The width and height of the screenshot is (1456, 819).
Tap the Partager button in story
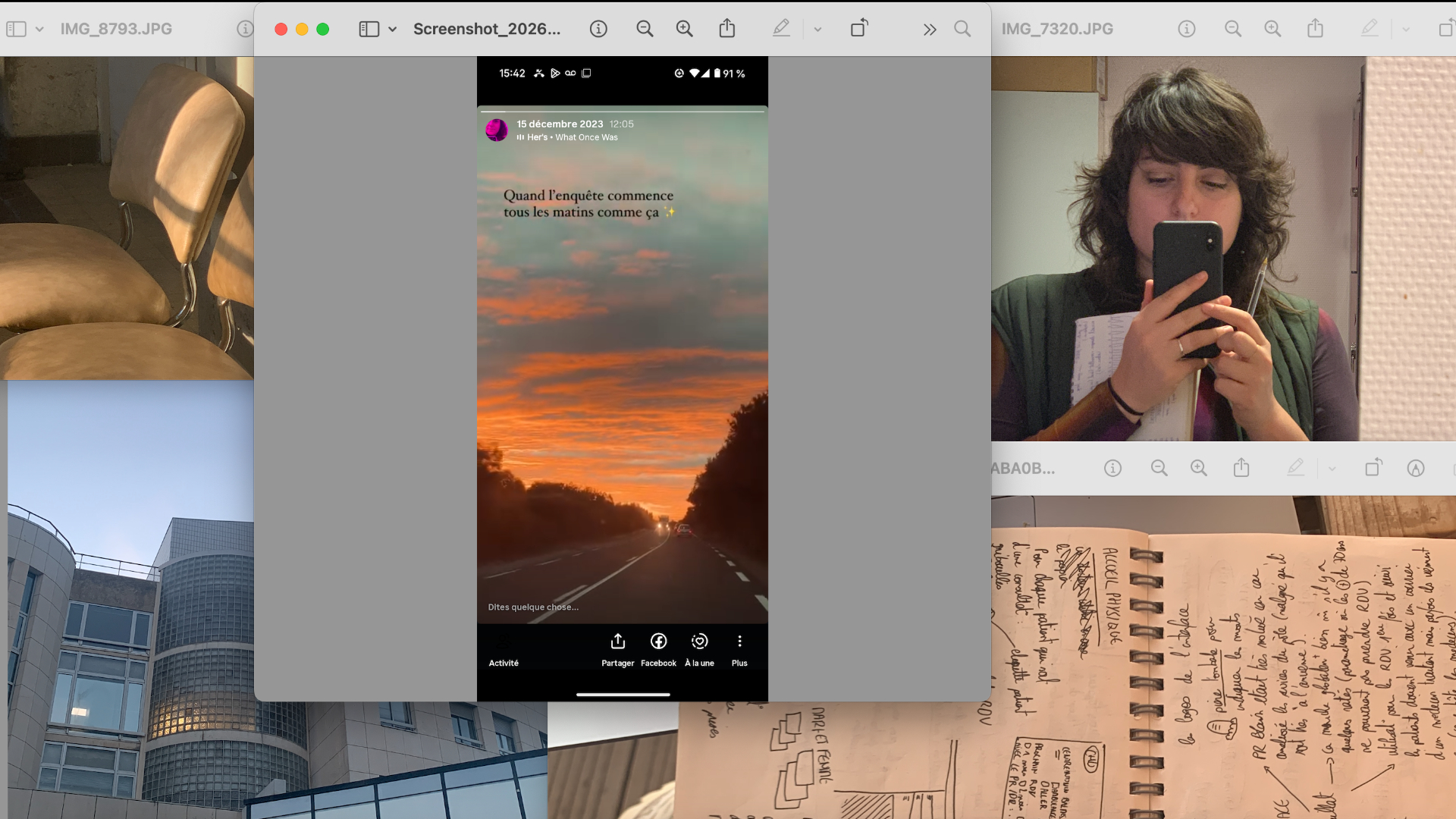[618, 649]
